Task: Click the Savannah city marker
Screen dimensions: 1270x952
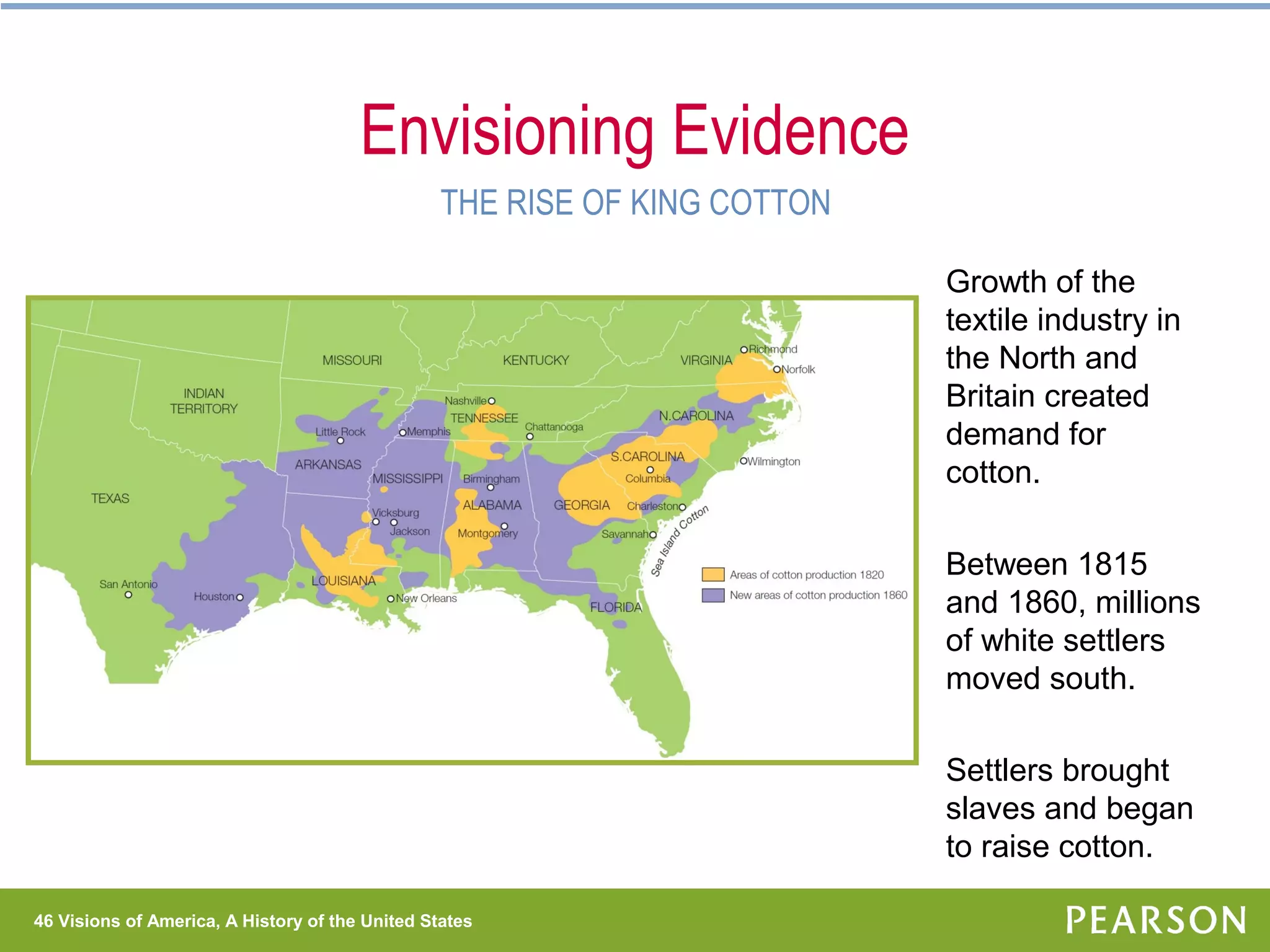Action: click(653, 535)
